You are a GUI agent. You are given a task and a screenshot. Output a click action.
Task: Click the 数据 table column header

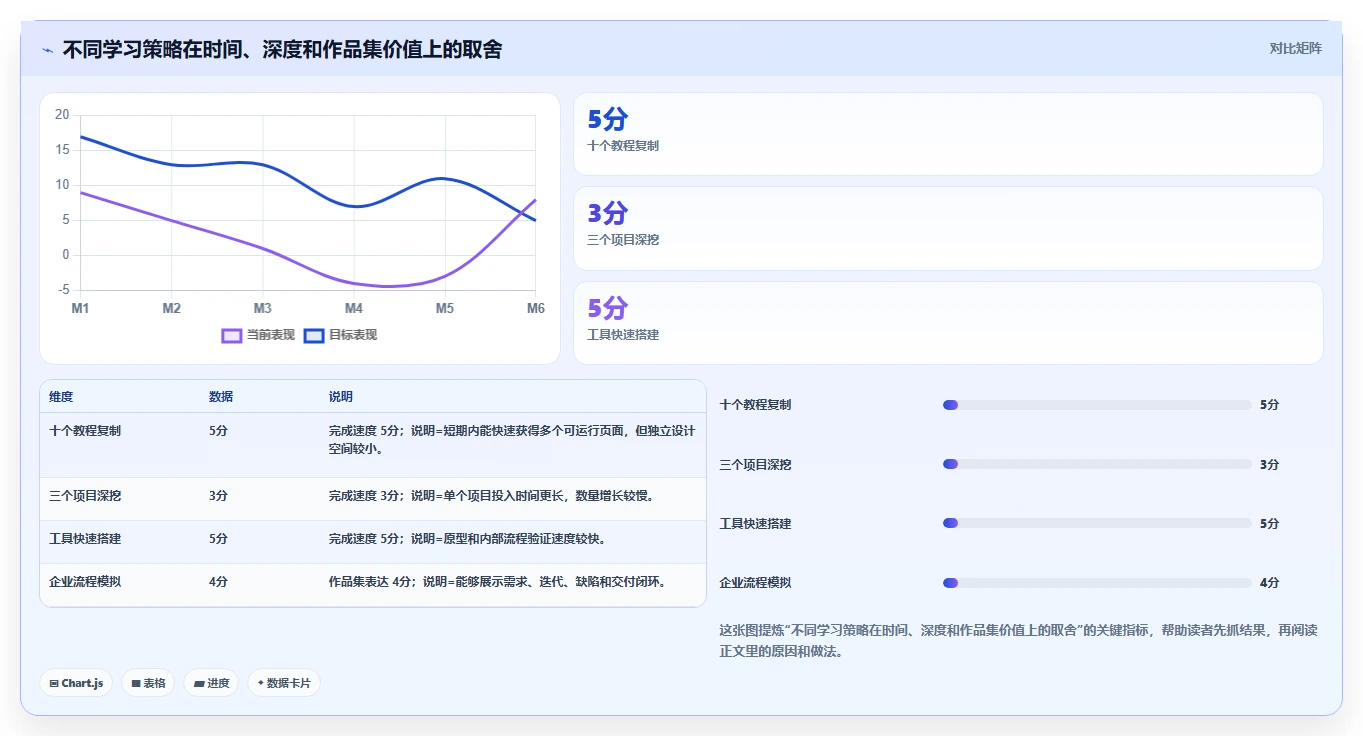click(221, 397)
